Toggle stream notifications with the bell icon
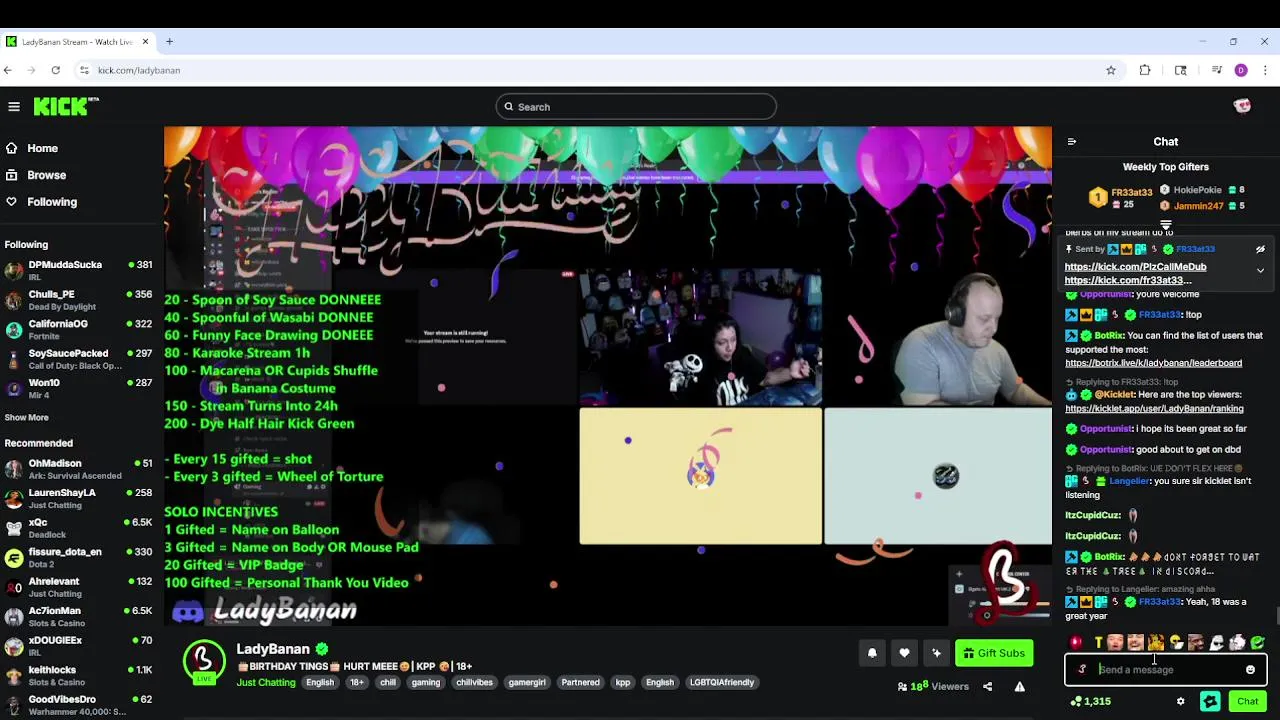The height and width of the screenshot is (720, 1280). (x=872, y=653)
